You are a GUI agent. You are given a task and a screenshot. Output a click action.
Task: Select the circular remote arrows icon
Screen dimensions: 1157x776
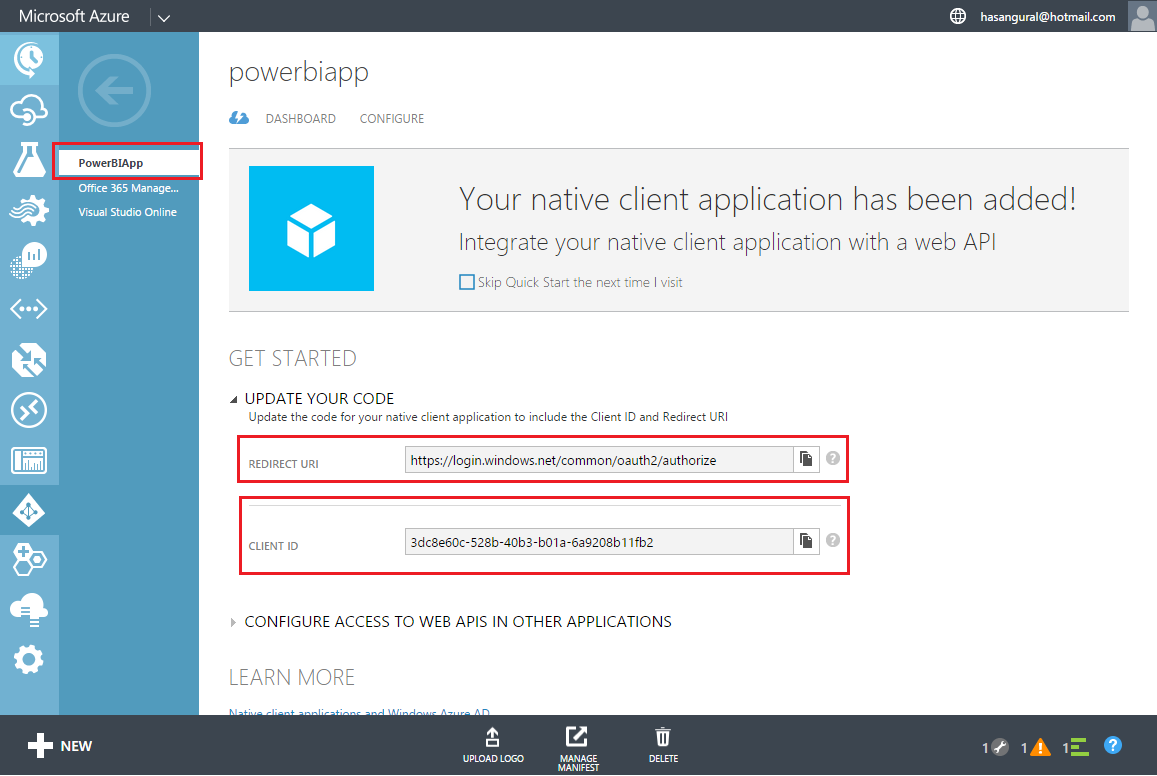click(29, 410)
